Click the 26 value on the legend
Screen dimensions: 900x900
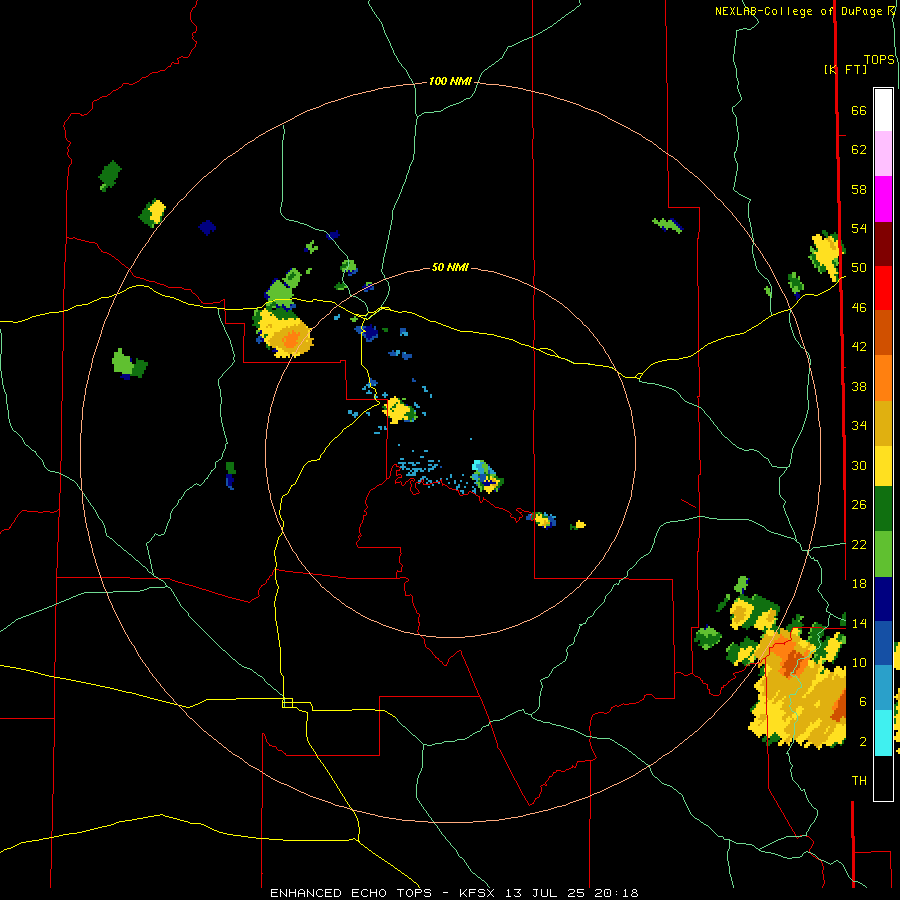(859, 505)
